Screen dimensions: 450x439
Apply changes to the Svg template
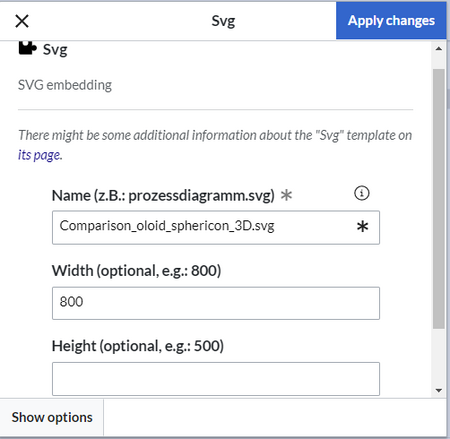(391, 21)
